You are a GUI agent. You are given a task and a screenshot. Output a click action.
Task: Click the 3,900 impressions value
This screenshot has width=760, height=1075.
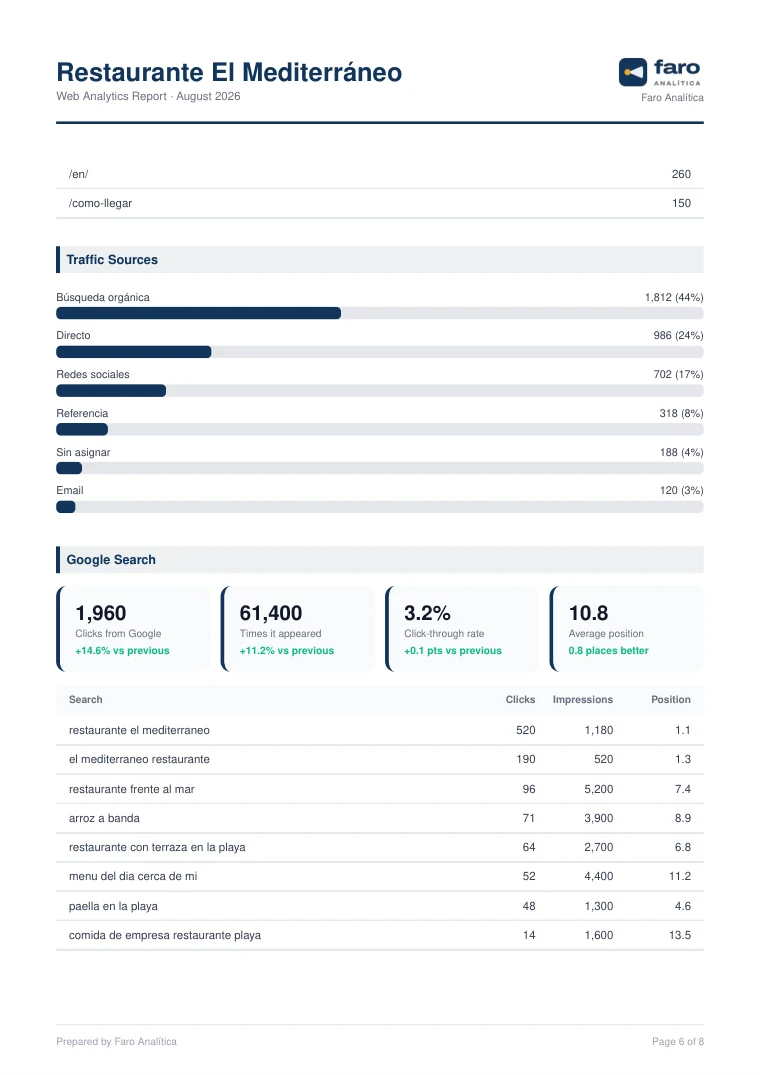[598, 819]
